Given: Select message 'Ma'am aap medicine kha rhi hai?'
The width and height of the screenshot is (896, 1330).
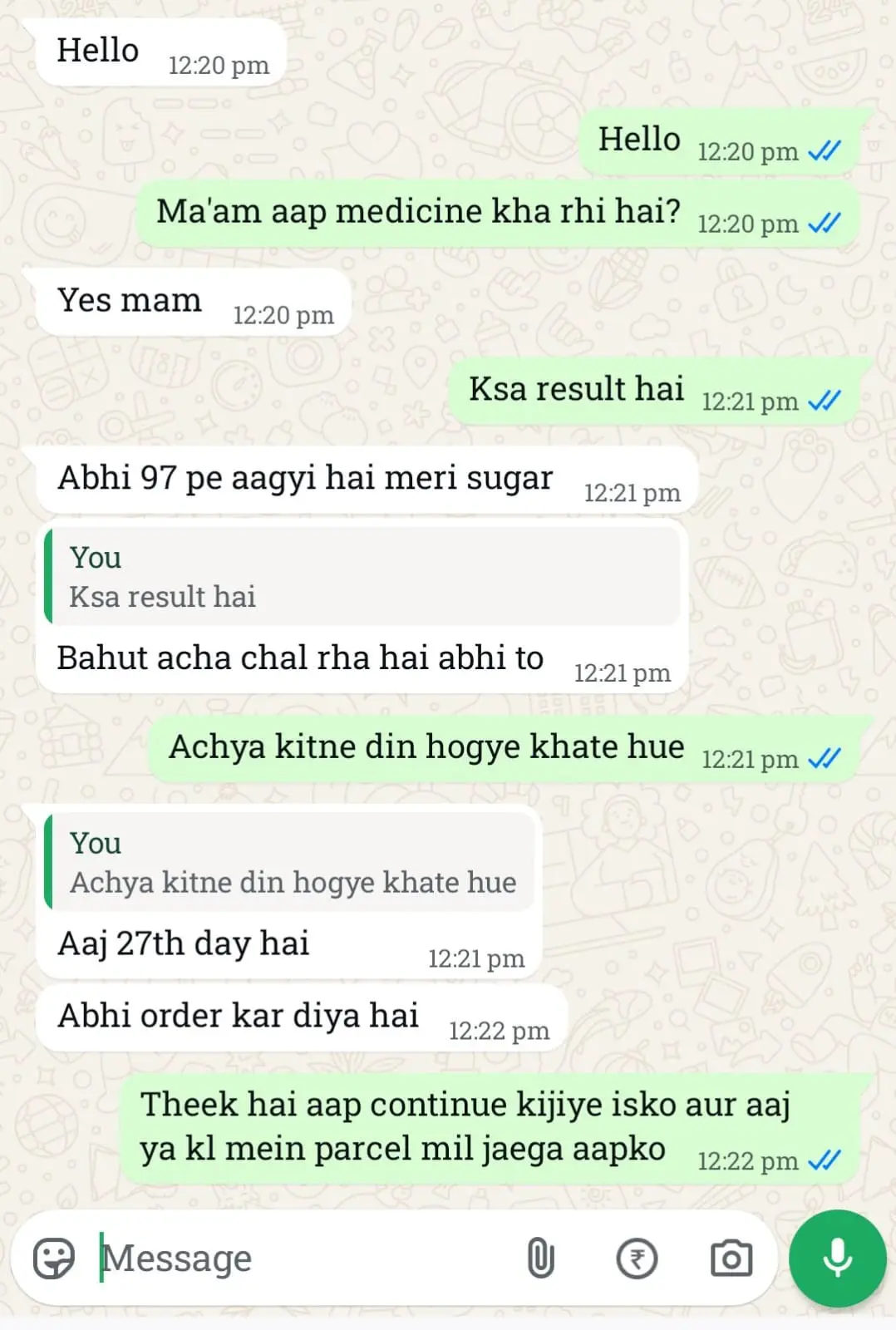Looking at the screenshot, I should (497, 213).
